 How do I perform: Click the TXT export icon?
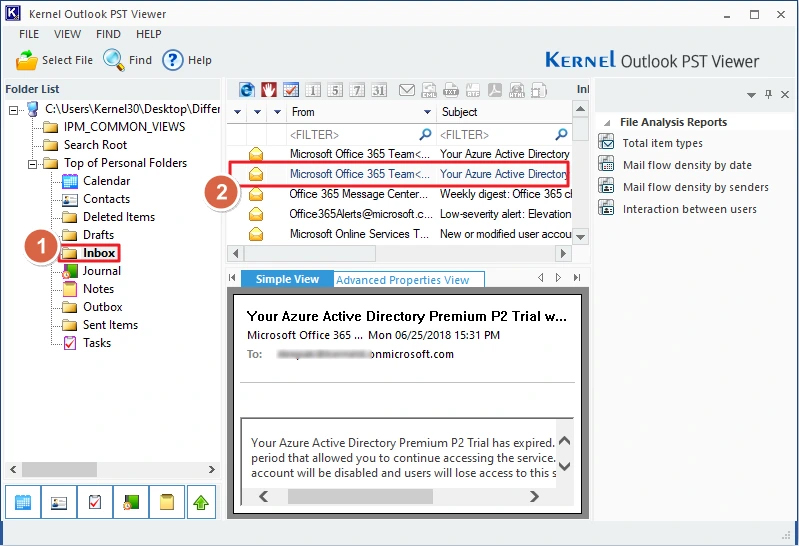[450, 90]
